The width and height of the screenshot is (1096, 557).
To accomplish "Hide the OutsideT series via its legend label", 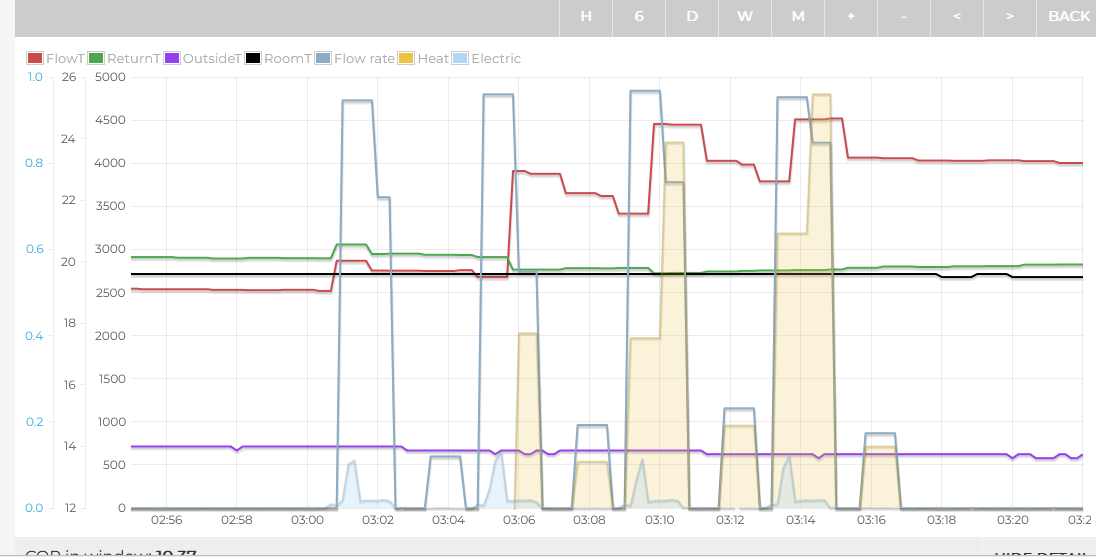I will [211, 59].
